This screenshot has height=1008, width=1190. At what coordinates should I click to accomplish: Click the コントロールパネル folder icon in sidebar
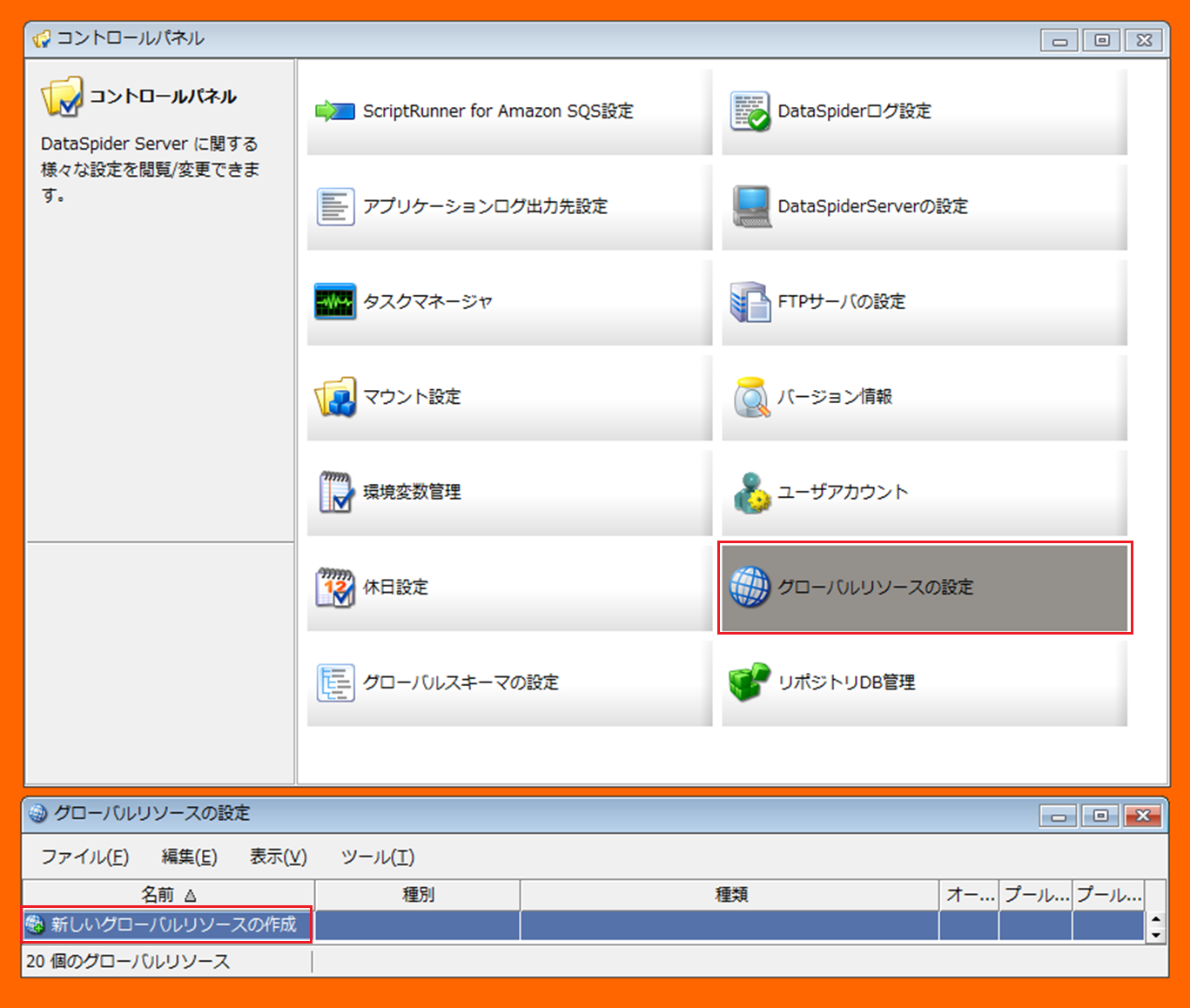pos(62,97)
